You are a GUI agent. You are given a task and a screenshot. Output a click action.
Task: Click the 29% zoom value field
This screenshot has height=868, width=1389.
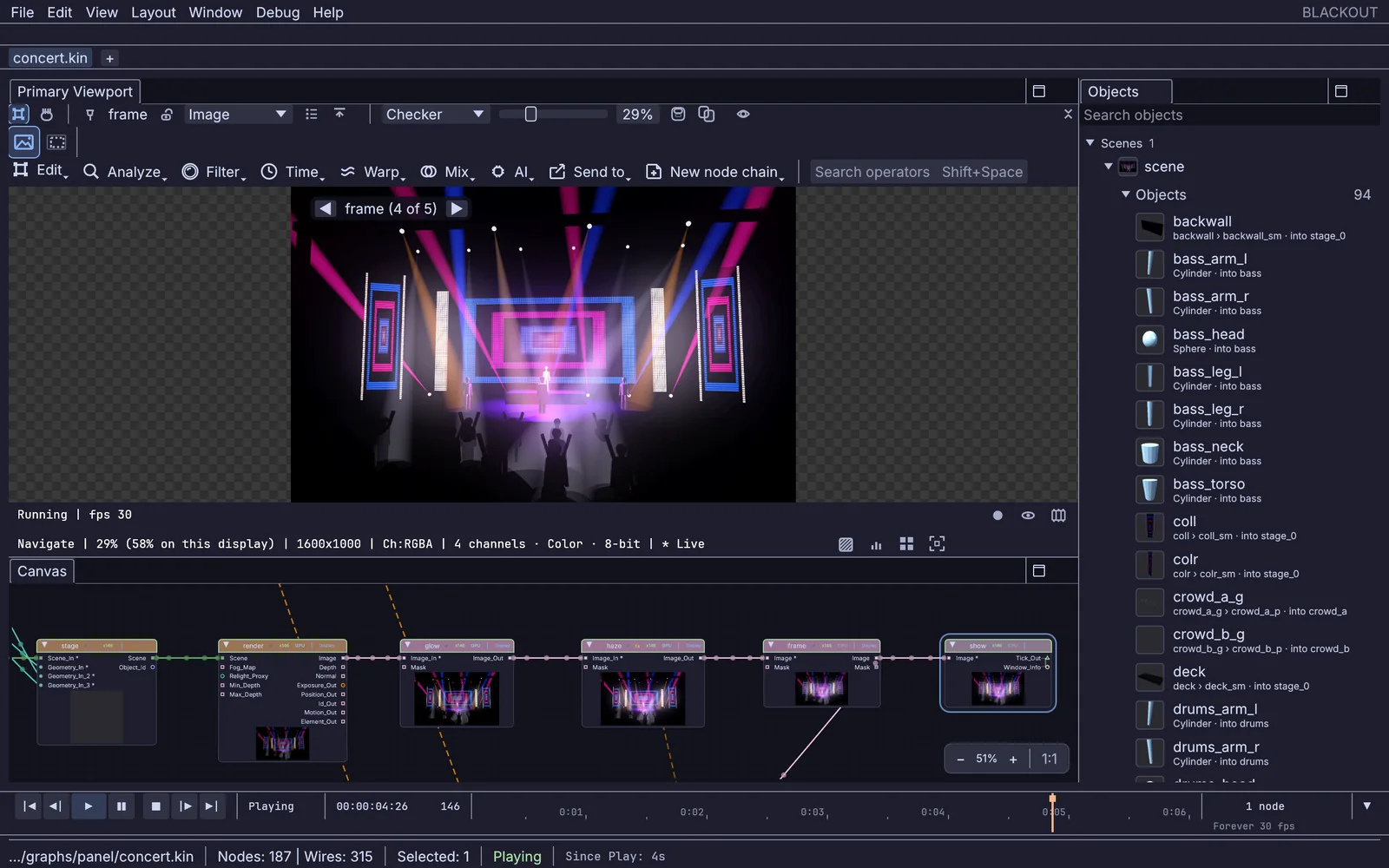(x=637, y=115)
